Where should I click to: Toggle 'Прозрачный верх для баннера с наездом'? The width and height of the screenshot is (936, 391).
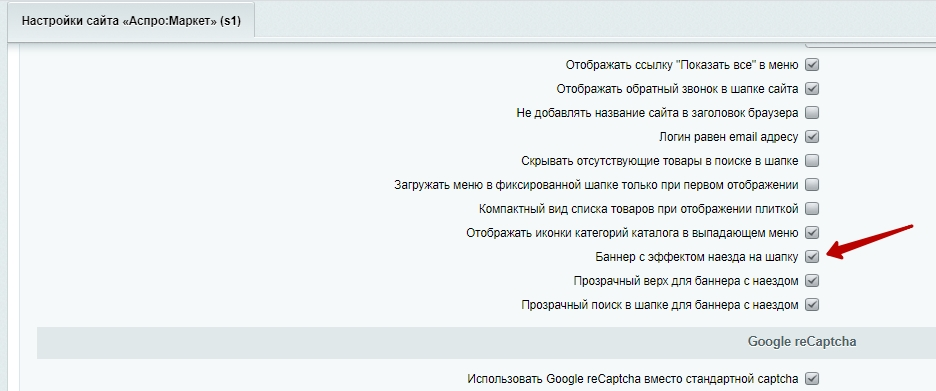[812, 281]
